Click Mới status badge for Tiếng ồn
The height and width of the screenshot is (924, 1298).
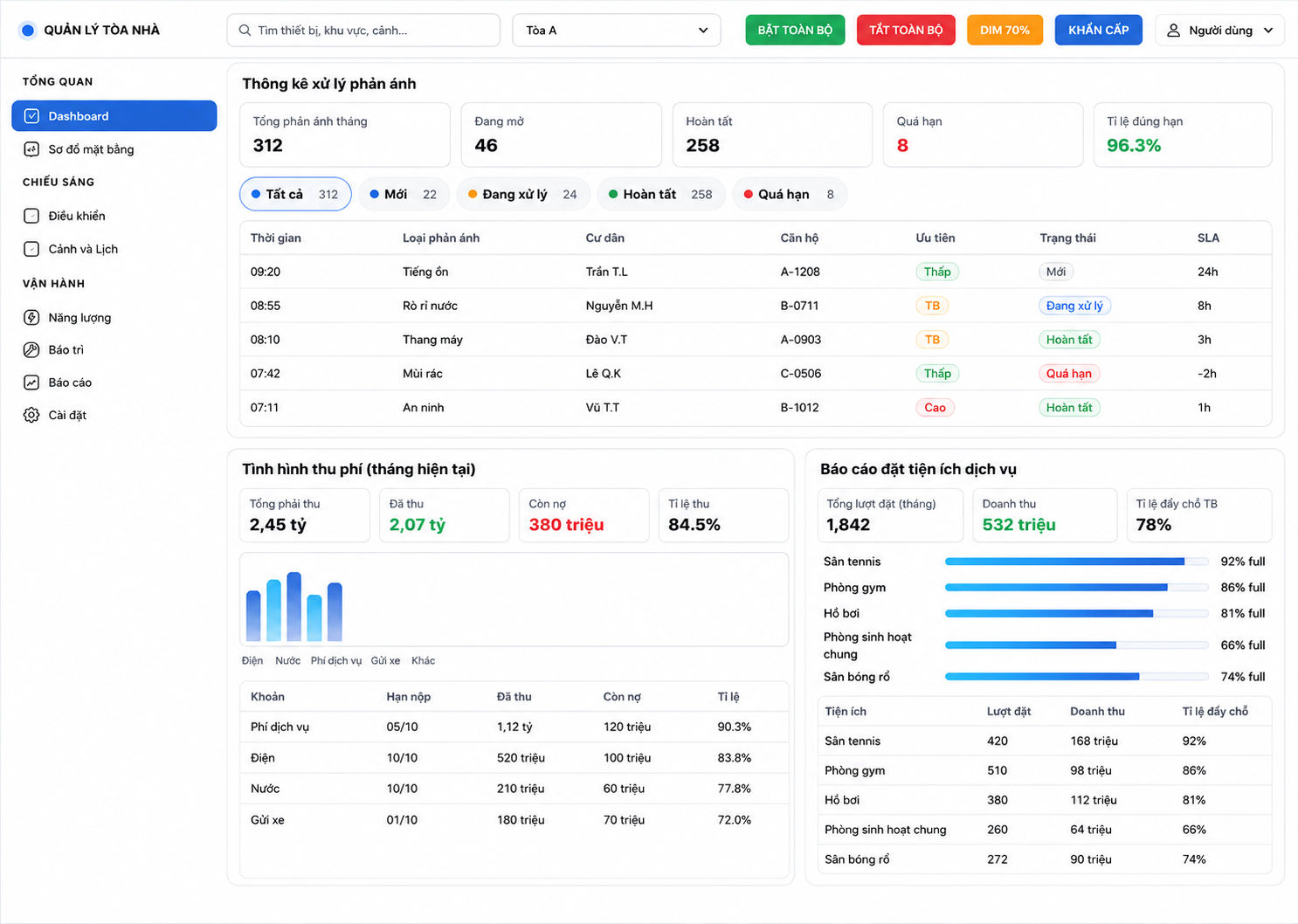click(1056, 272)
